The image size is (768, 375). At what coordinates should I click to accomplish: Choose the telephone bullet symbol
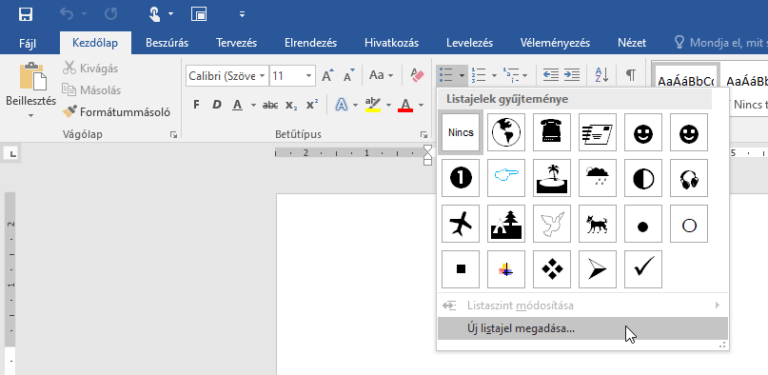click(x=552, y=132)
